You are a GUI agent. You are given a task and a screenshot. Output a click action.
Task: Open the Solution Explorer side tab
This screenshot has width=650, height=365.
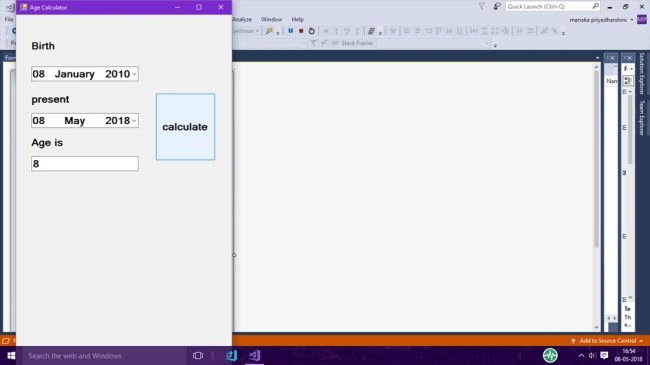click(642, 73)
